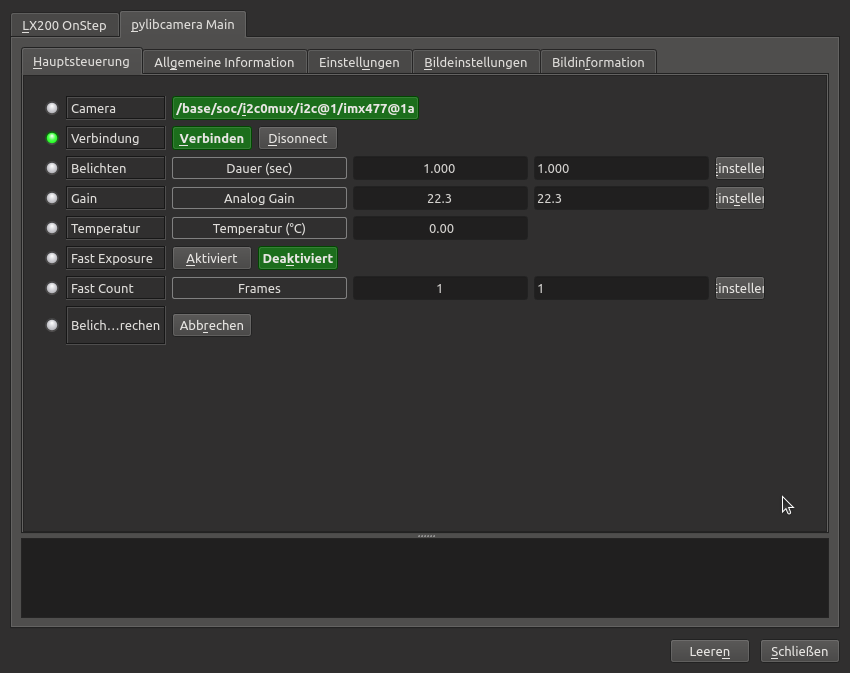Click the Fast Count status light
850x673 pixels.
(x=52, y=288)
